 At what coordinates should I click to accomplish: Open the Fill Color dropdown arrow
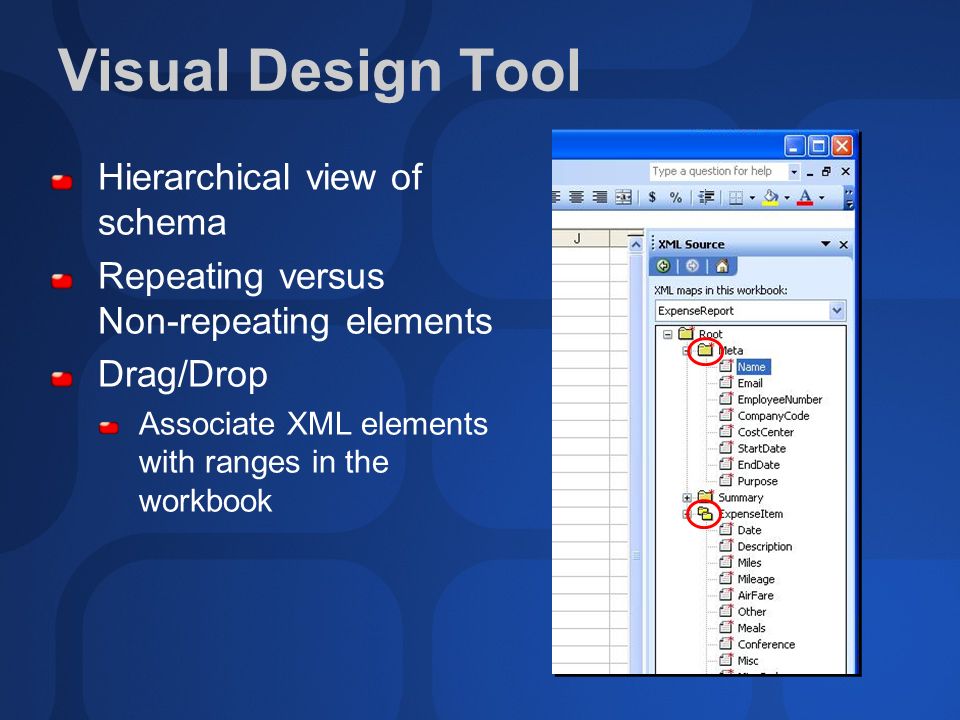(x=787, y=198)
